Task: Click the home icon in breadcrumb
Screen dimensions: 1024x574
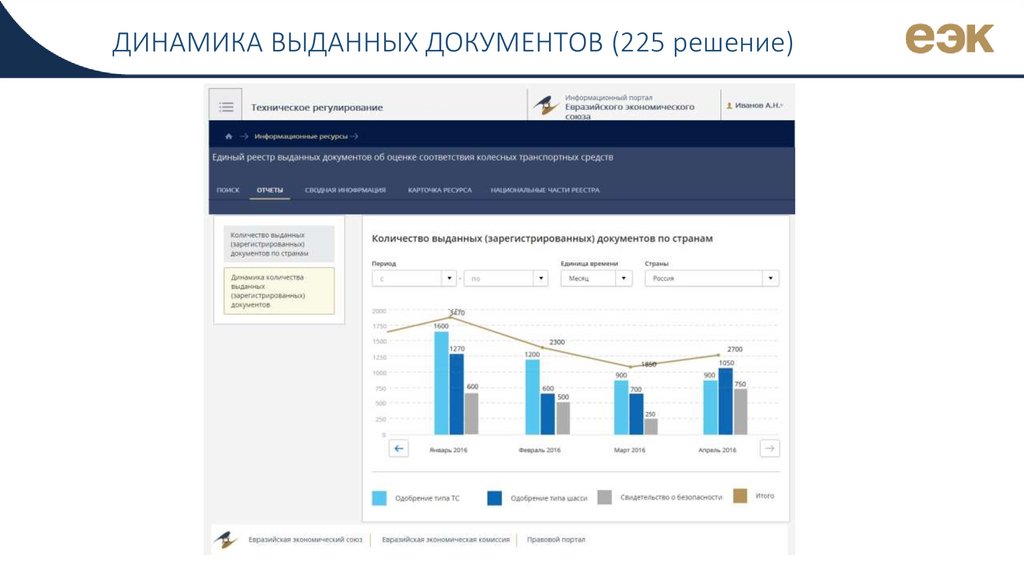Action: point(229,136)
